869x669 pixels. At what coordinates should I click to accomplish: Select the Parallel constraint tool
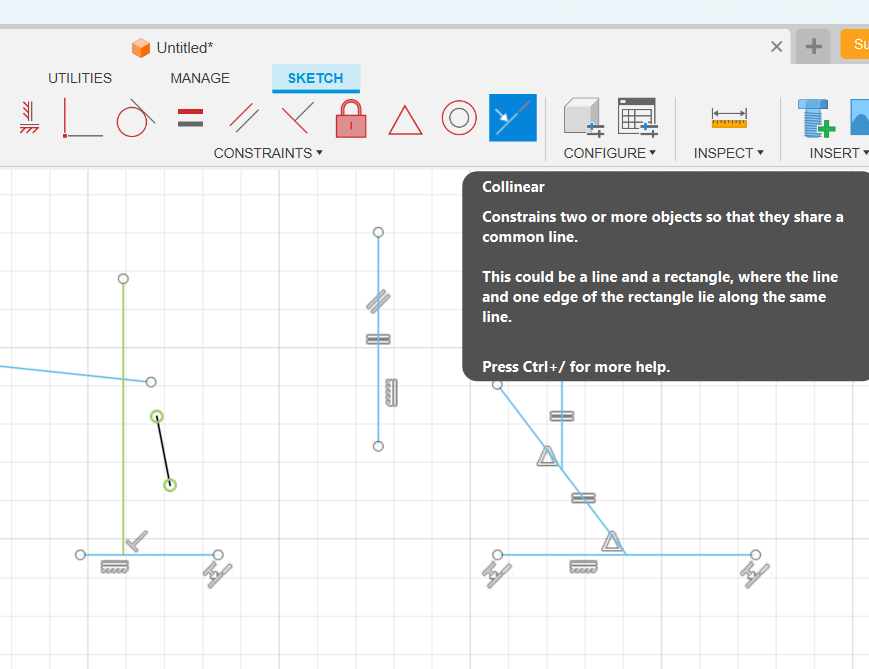tap(244, 118)
